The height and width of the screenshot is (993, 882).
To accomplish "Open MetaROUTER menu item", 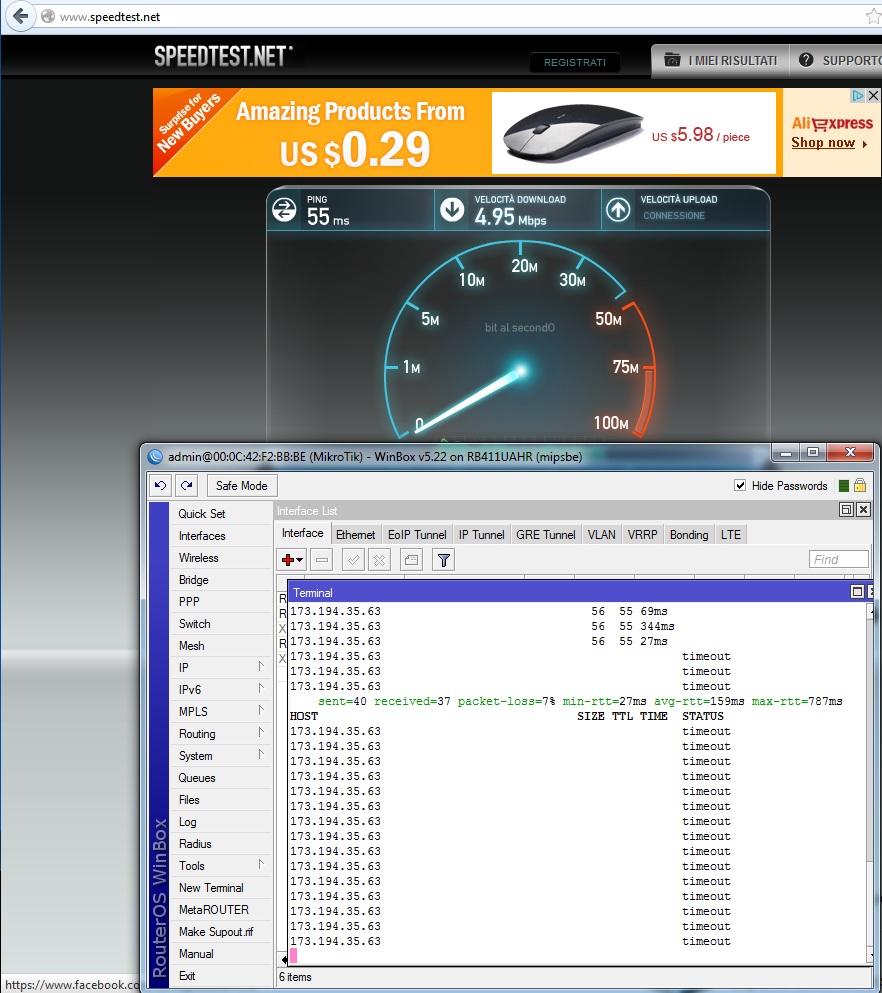I will (x=220, y=910).
